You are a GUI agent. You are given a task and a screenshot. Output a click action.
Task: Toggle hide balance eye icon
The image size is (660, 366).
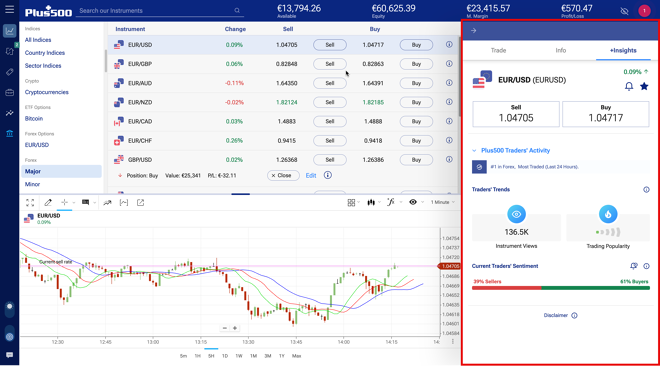pos(624,11)
